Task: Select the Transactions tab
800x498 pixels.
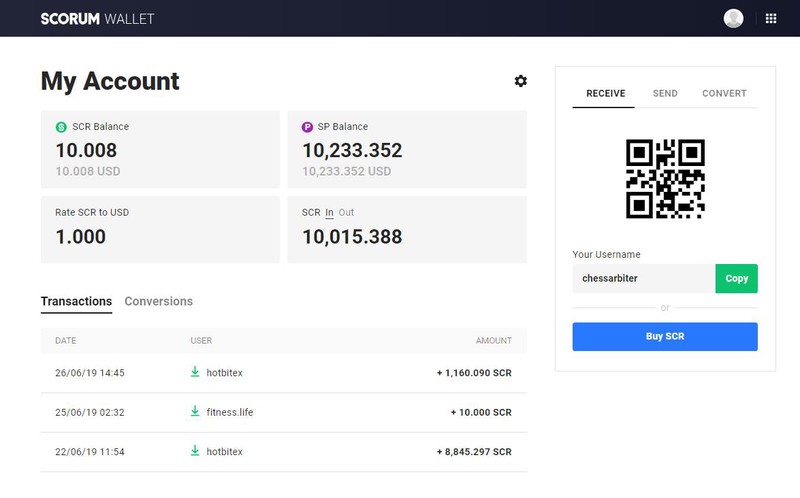Action: pyautogui.click(x=77, y=301)
